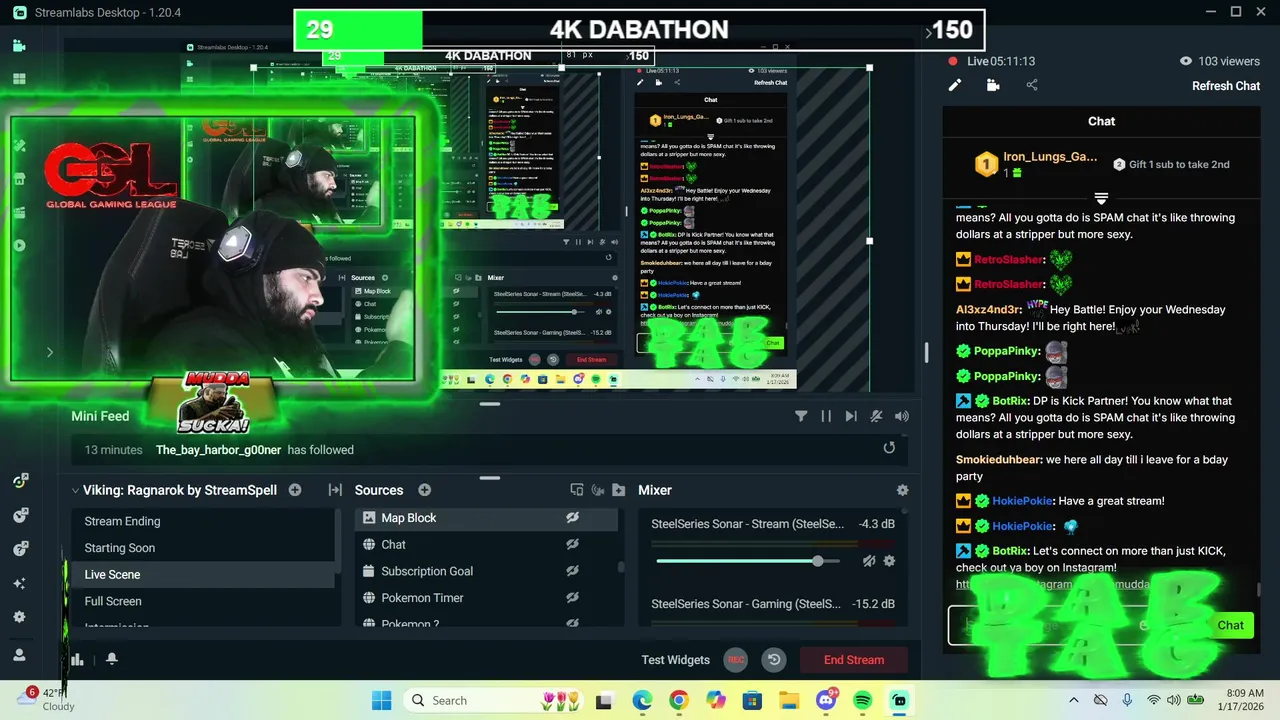The height and width of the screenshot is (720, 1280).
Task: Expand the left sidebar arrow
Action: pos(49,352)
